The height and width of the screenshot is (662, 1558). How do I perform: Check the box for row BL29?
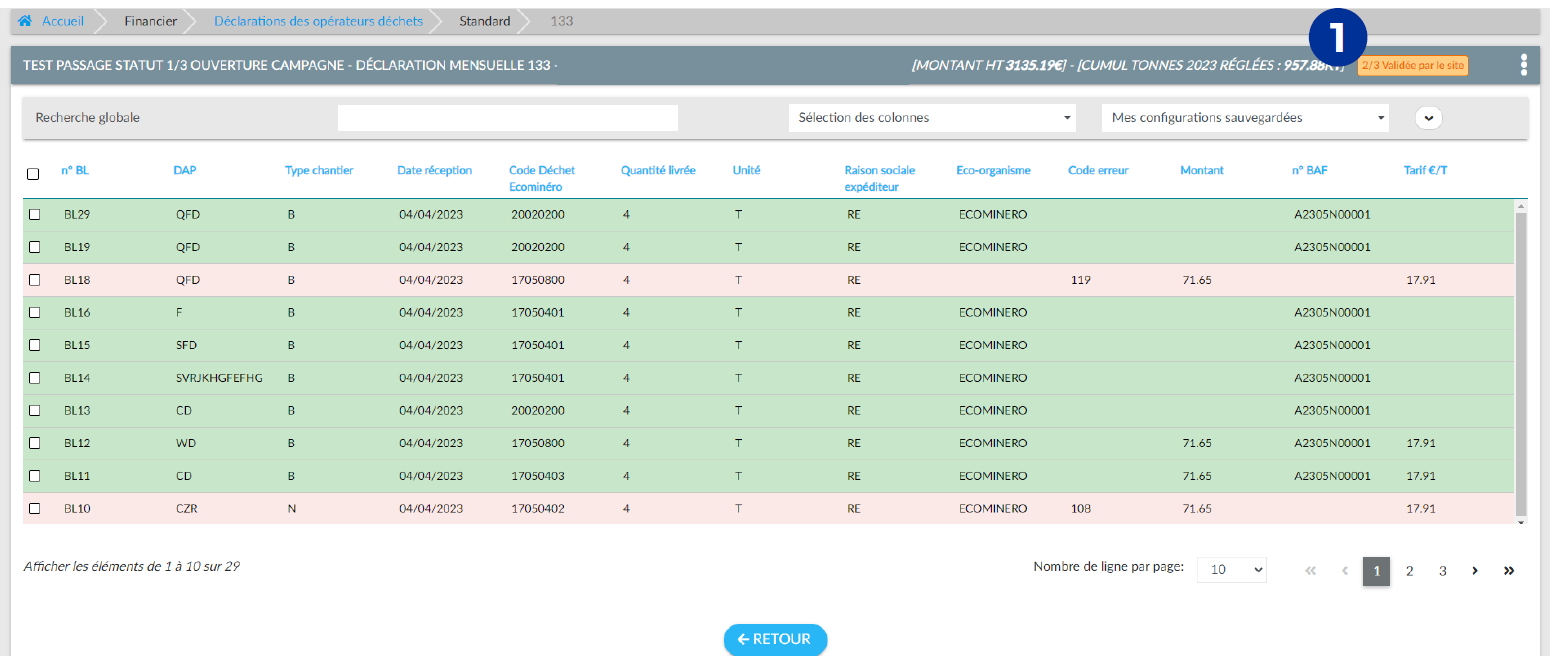pos(35,215)
